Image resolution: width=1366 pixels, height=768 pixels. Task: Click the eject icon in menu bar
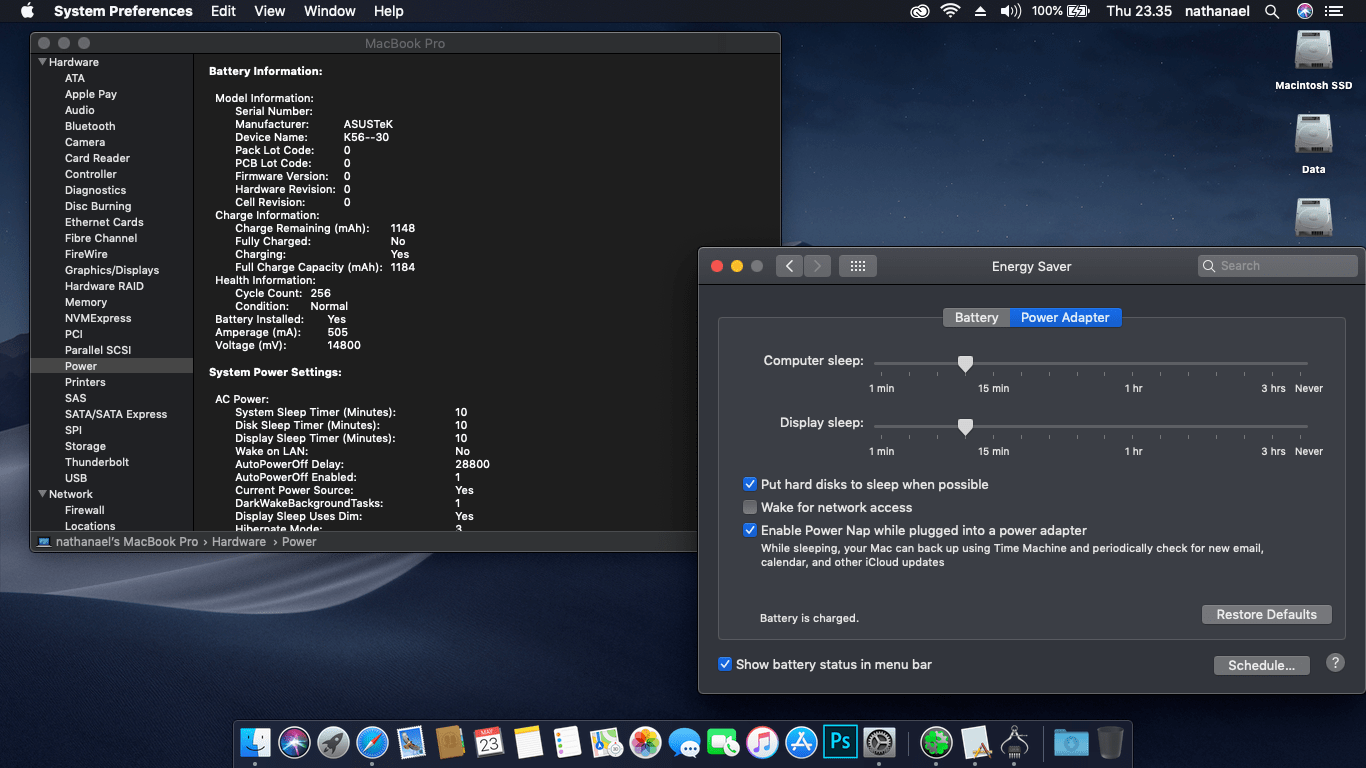pos(978,11)
